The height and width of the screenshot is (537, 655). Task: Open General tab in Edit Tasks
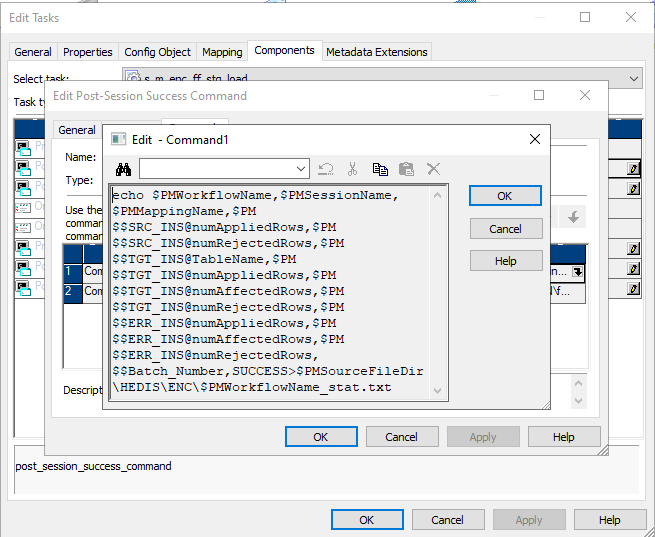(x=33, y=52)
